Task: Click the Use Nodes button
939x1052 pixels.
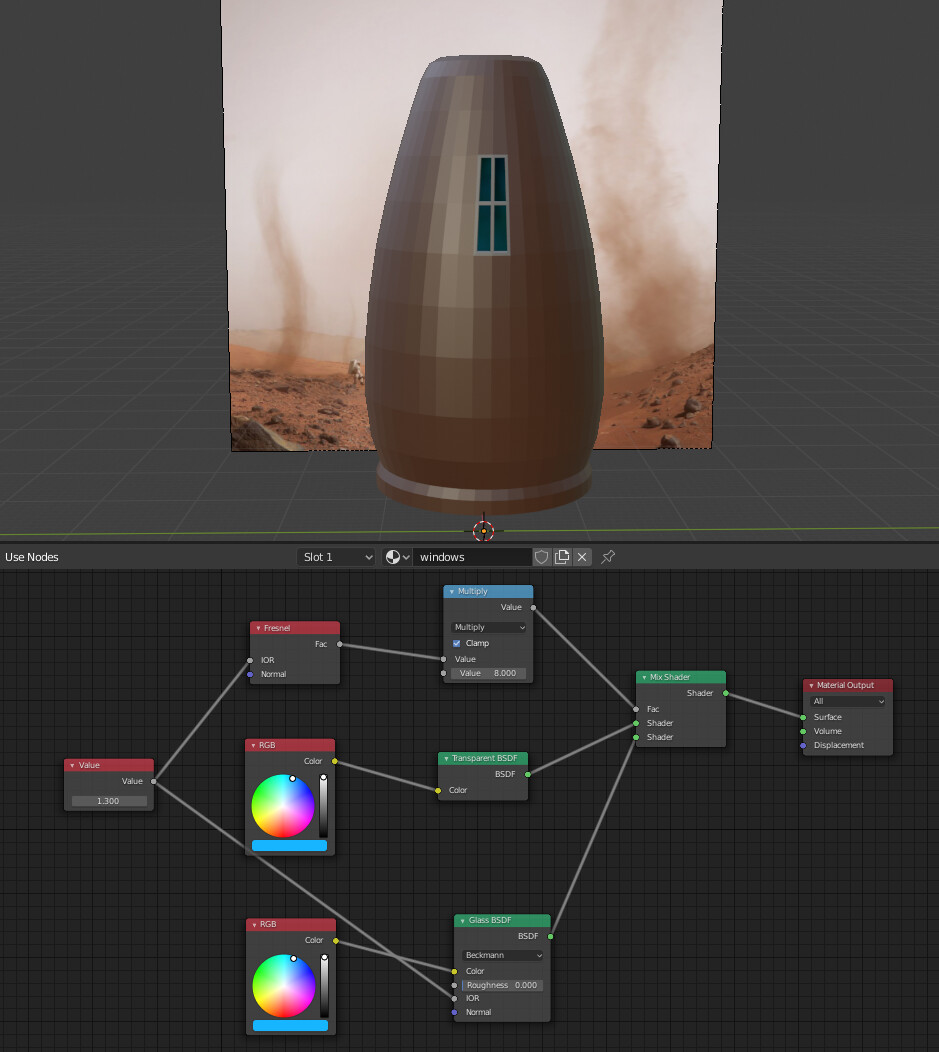Action: (29, 557)
